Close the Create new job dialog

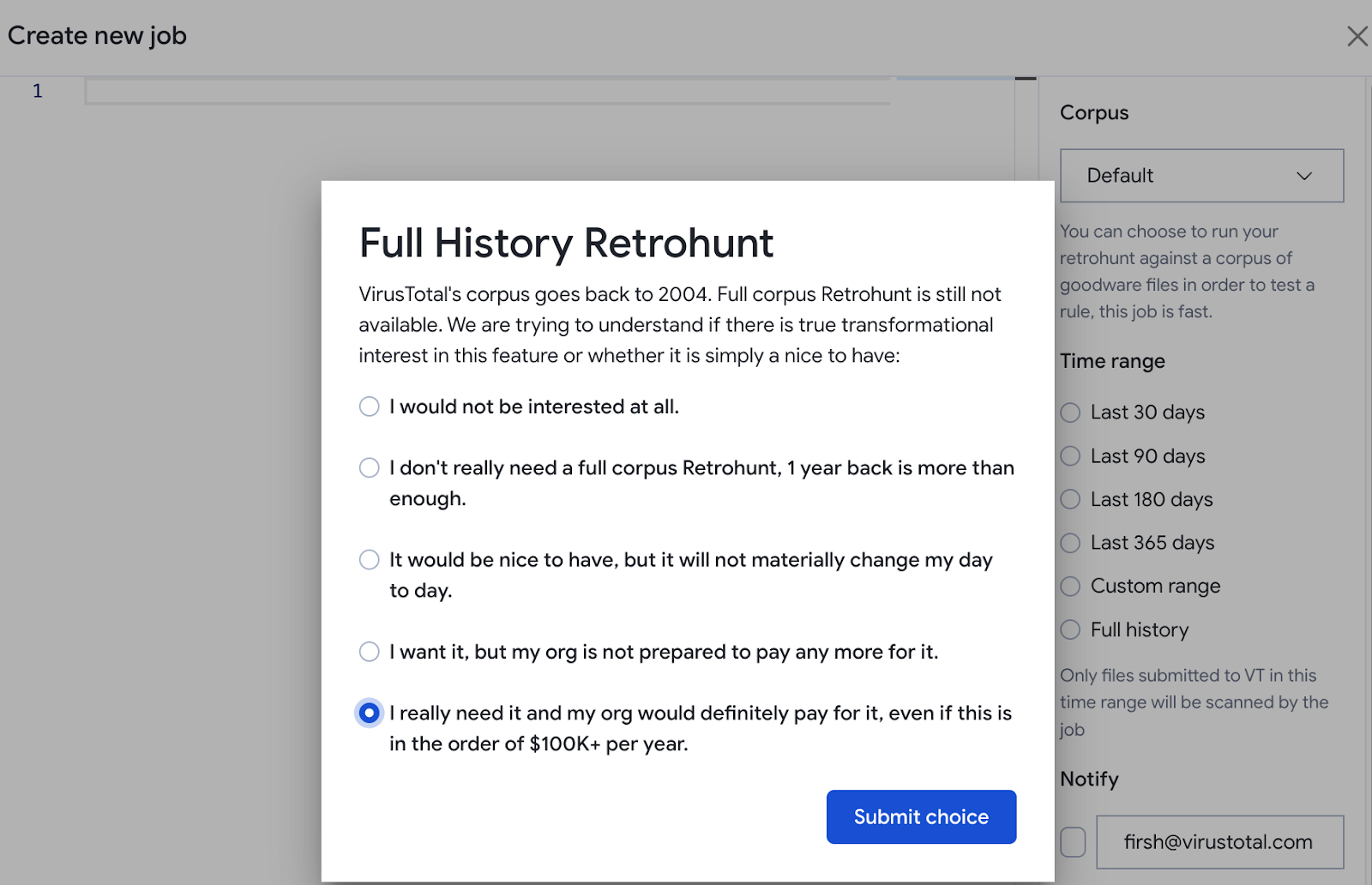pos(1357,36)
